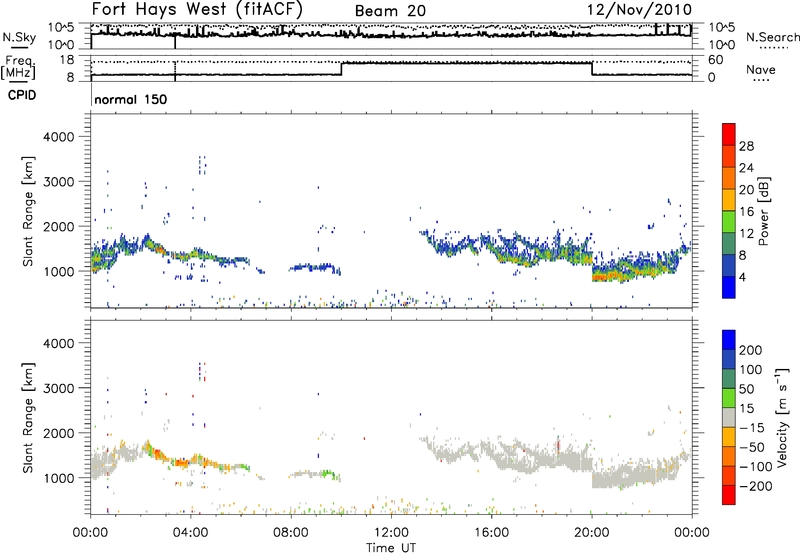Screen dimensions: 800x554
Task: Click the 'Fort Hays West (fitACF)' title
Action: click(197, 10)
